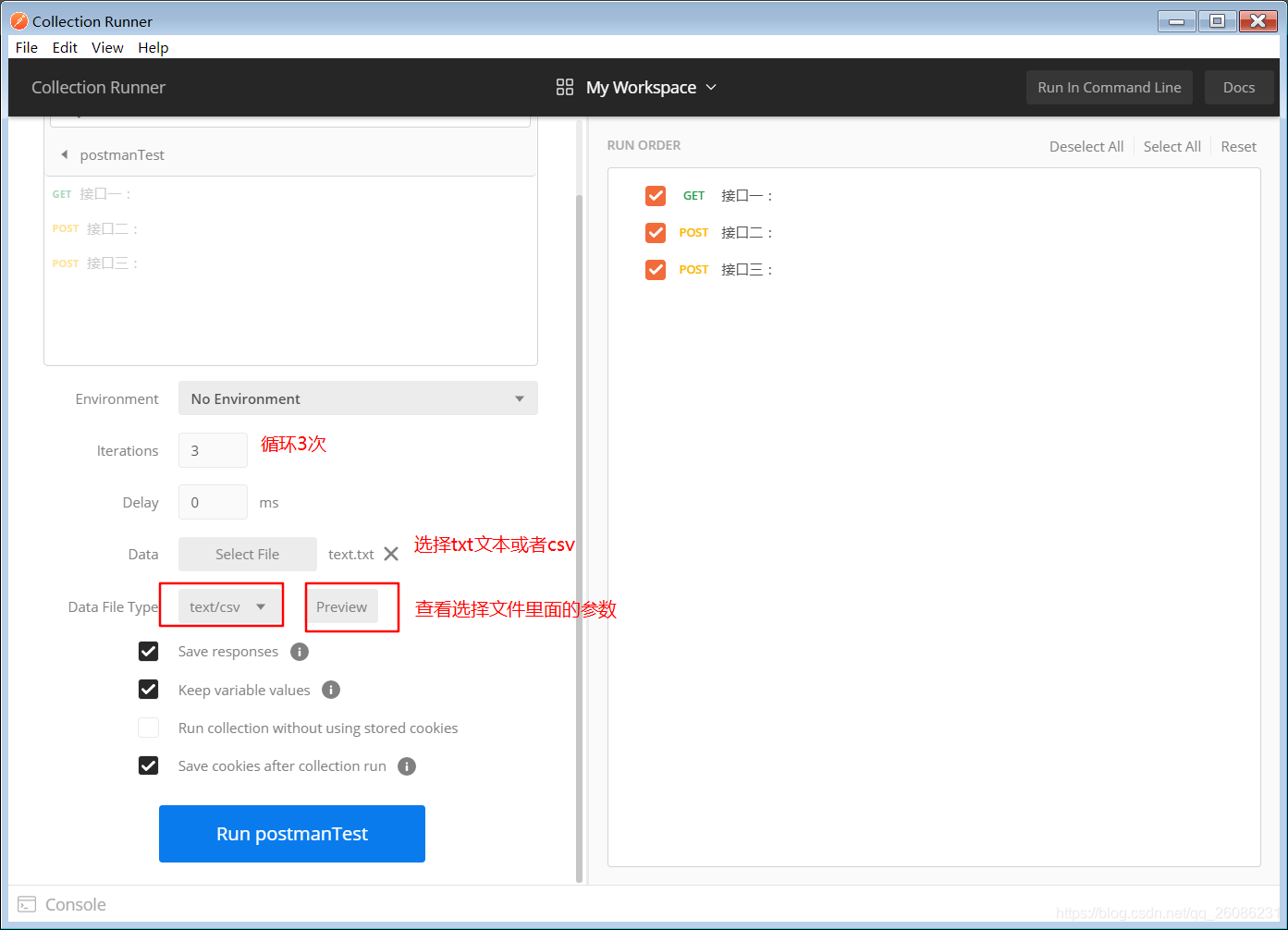Select GET 接口一 in collection list
This screenshot has width=1288, height=930.
coord(92,194)
